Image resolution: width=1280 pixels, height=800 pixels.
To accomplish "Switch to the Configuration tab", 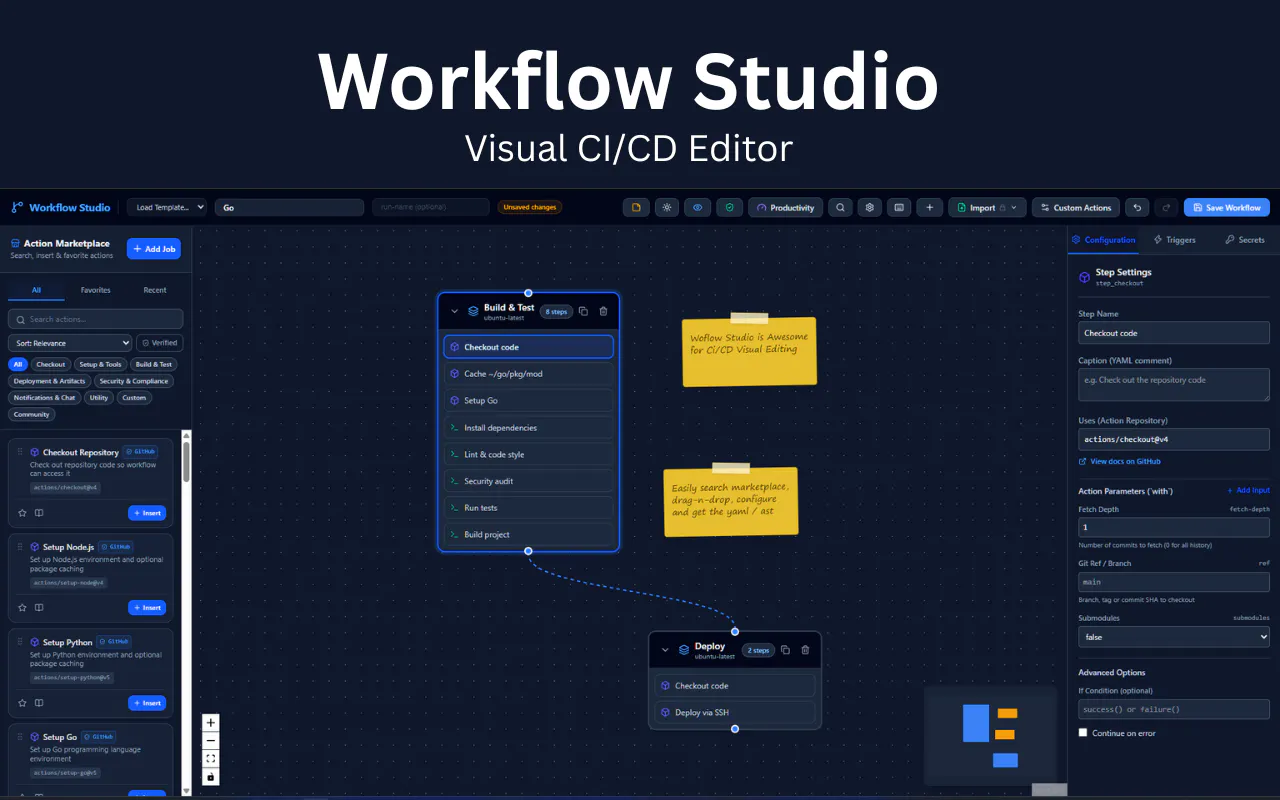I will (1103, 240).
